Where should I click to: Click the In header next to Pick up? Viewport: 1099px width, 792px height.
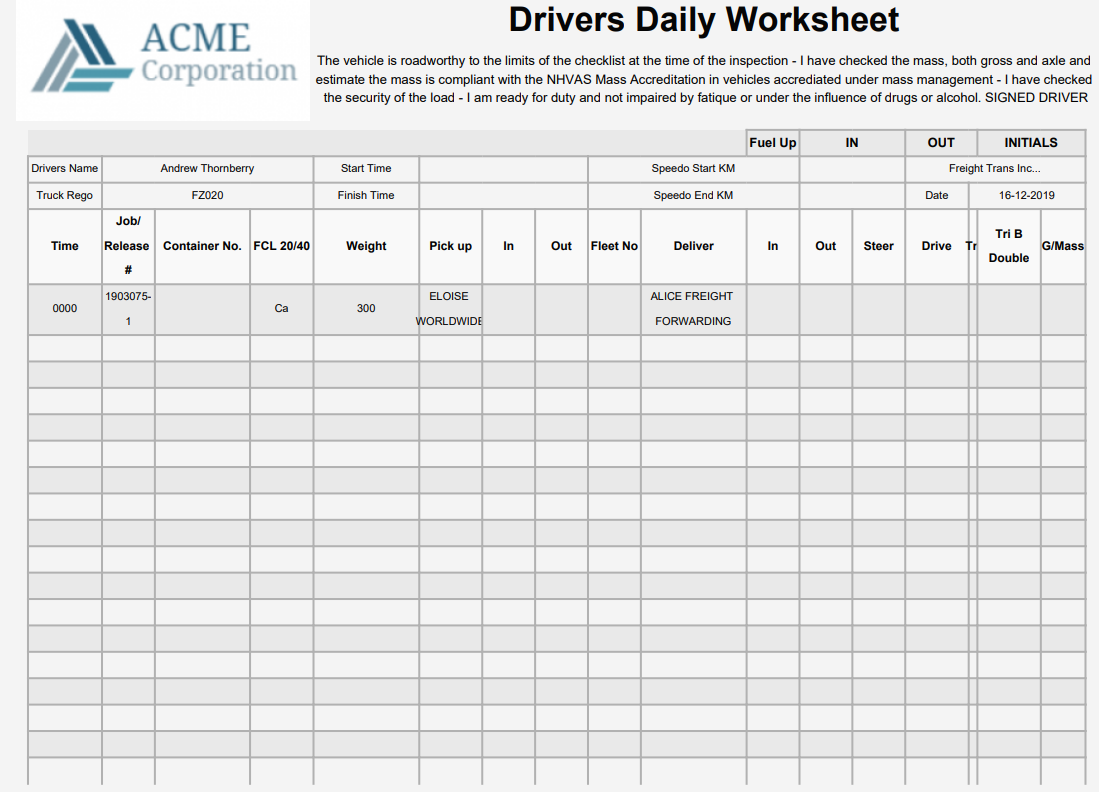(508, 246)
